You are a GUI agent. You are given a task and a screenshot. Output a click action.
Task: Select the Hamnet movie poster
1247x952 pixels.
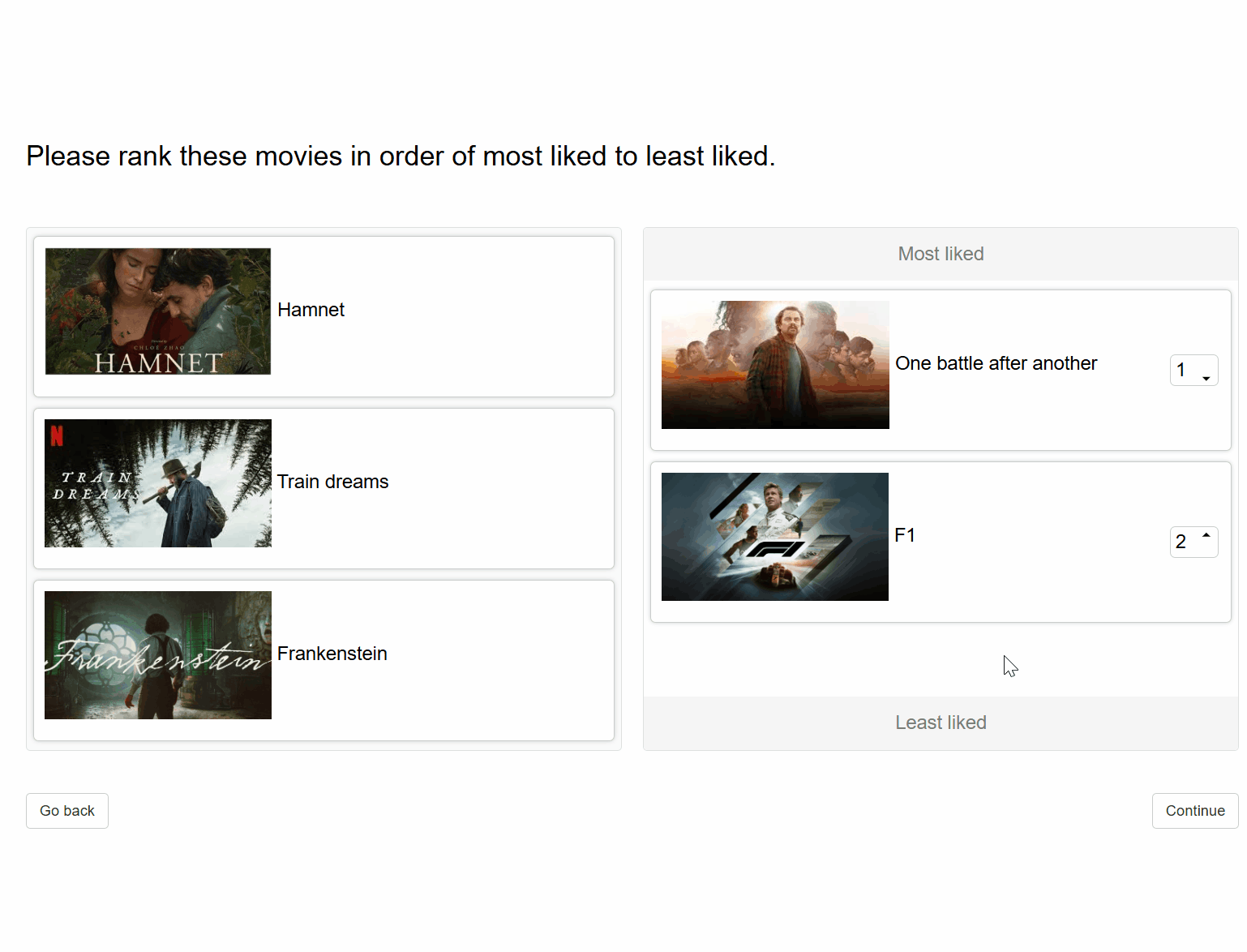click(158, 311)
